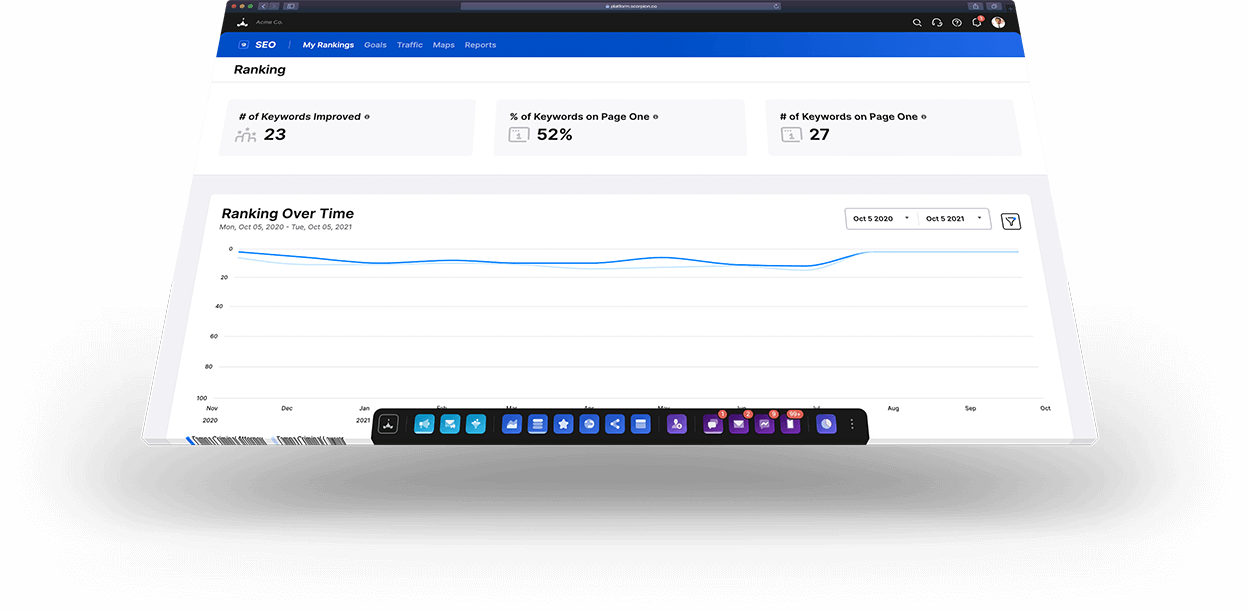Expand the dock's three-dot more menu
This screenshot has height=612, width=1247.
[852, 424]
